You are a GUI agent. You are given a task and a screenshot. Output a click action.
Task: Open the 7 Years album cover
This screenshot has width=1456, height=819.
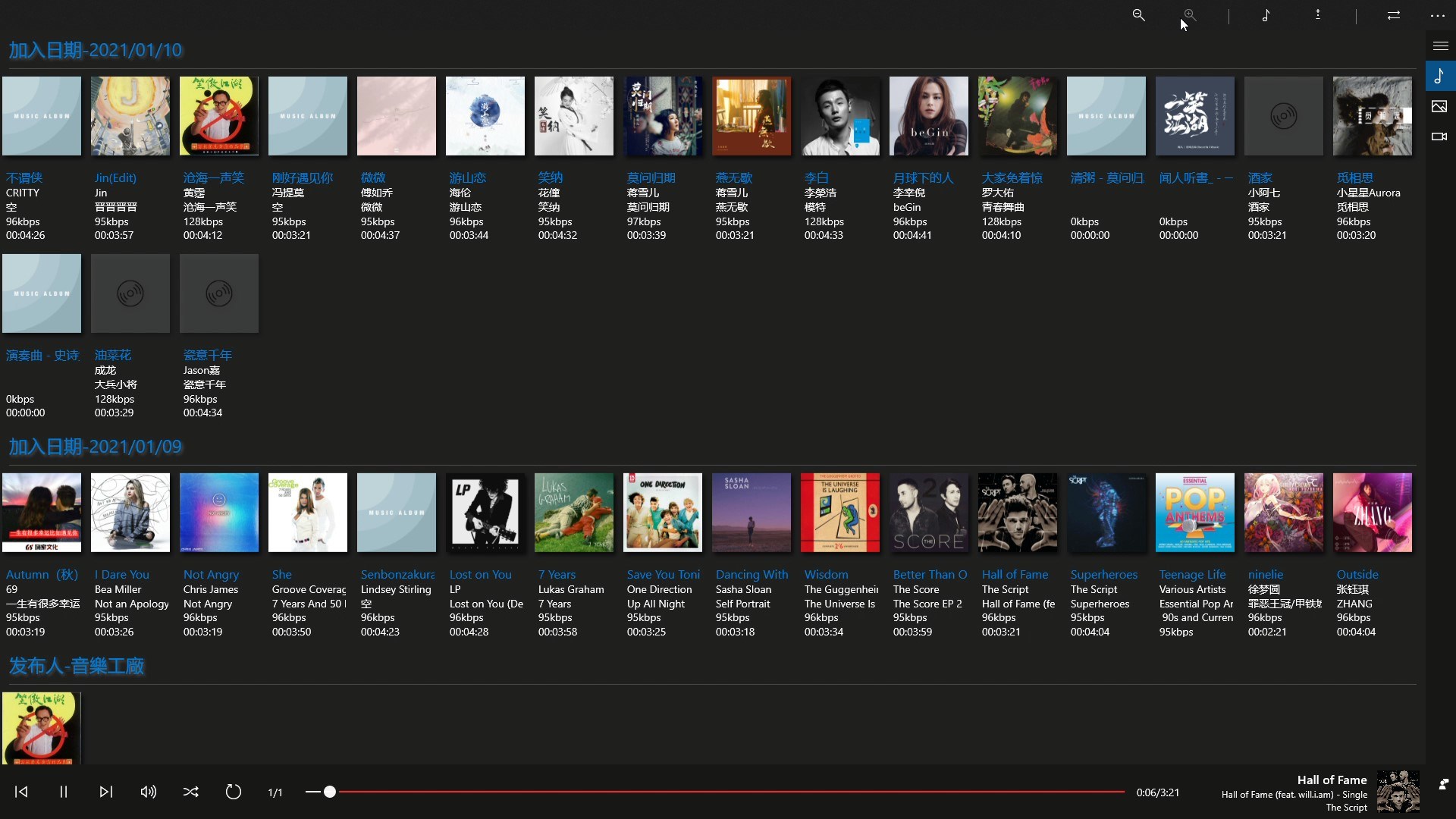[574, 513]
